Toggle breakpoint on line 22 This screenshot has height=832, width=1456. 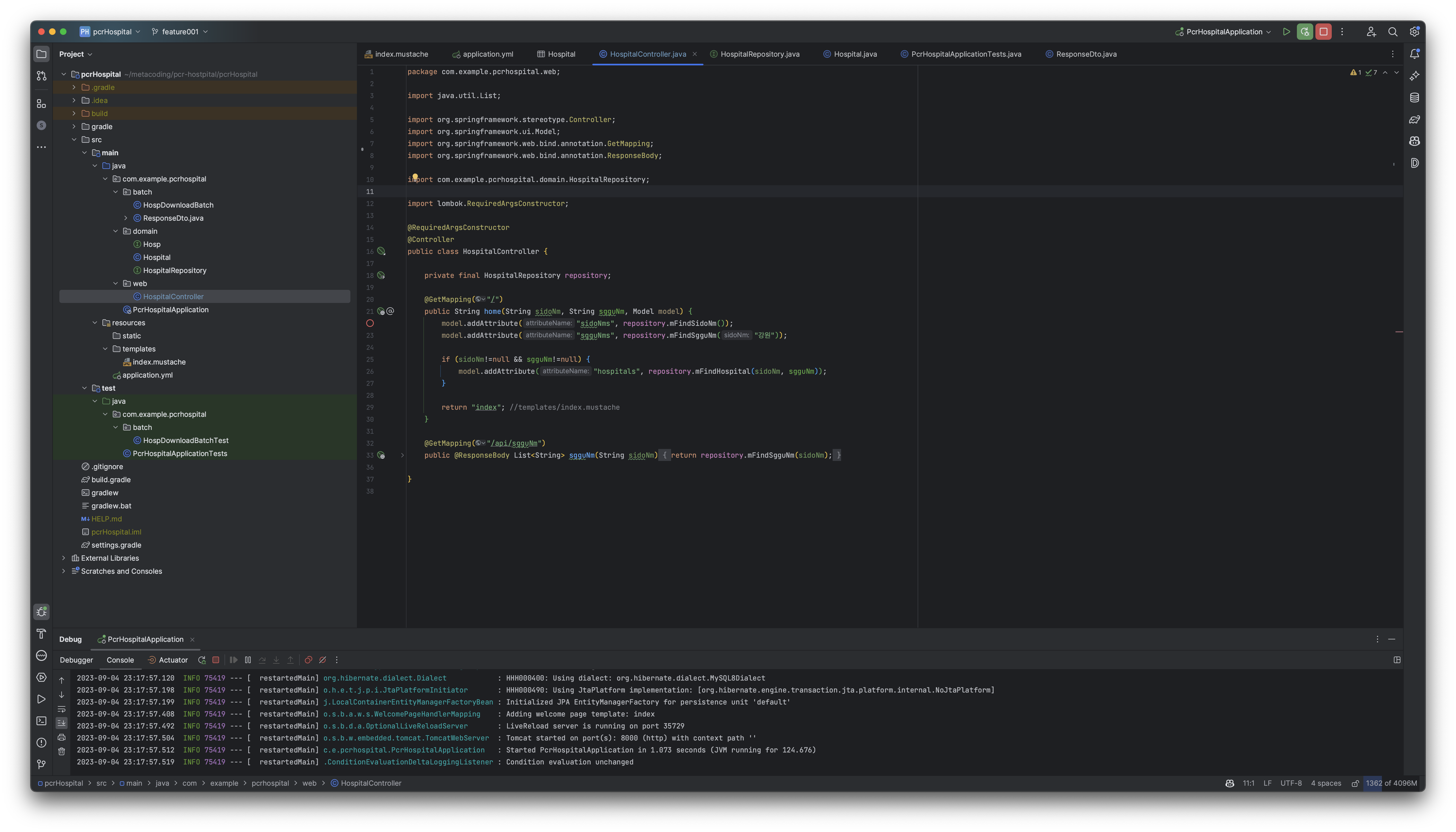pyautogui.click(x=370, y=323)
